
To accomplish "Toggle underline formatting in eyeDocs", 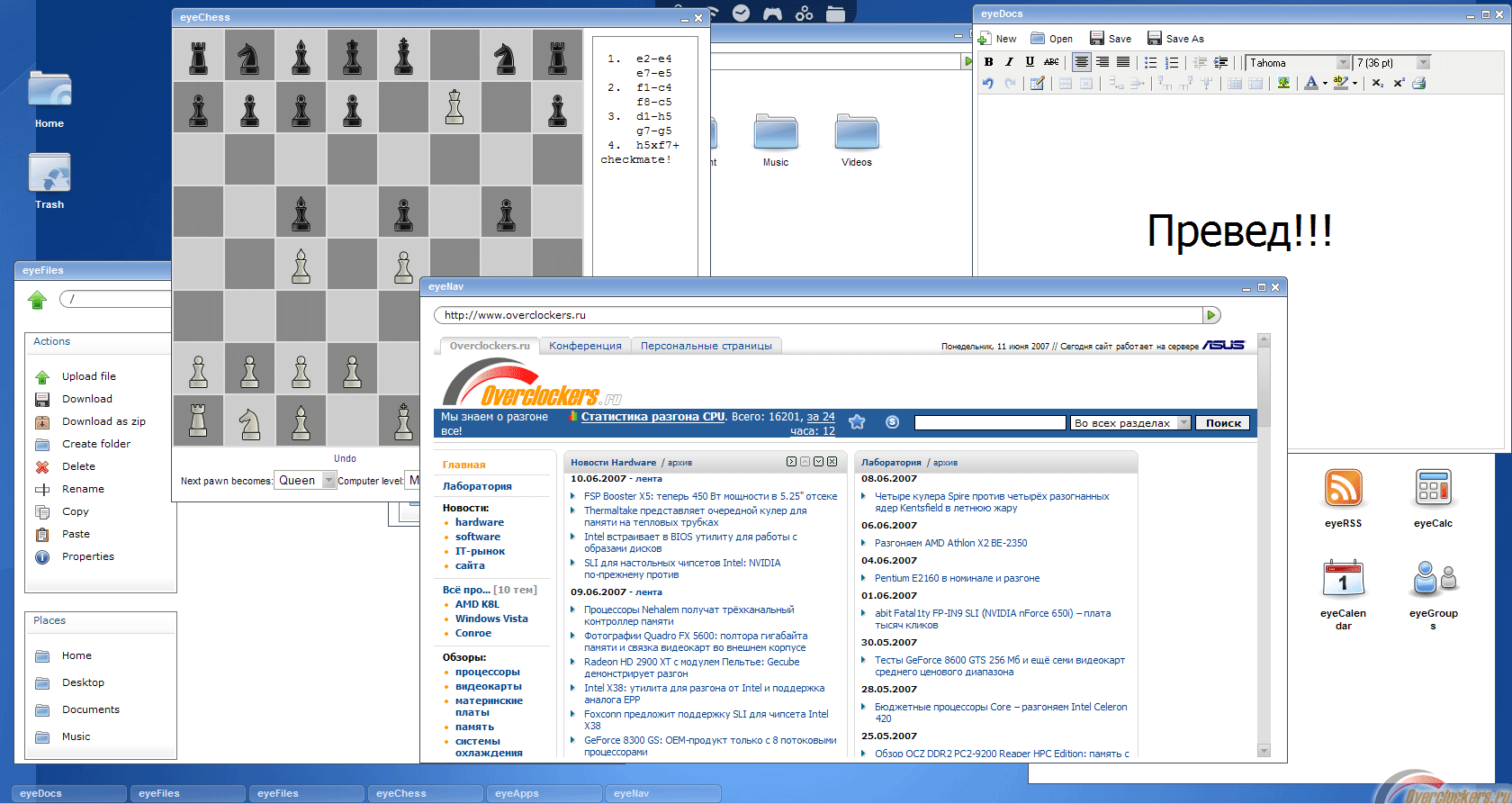I will point(1030,62).
